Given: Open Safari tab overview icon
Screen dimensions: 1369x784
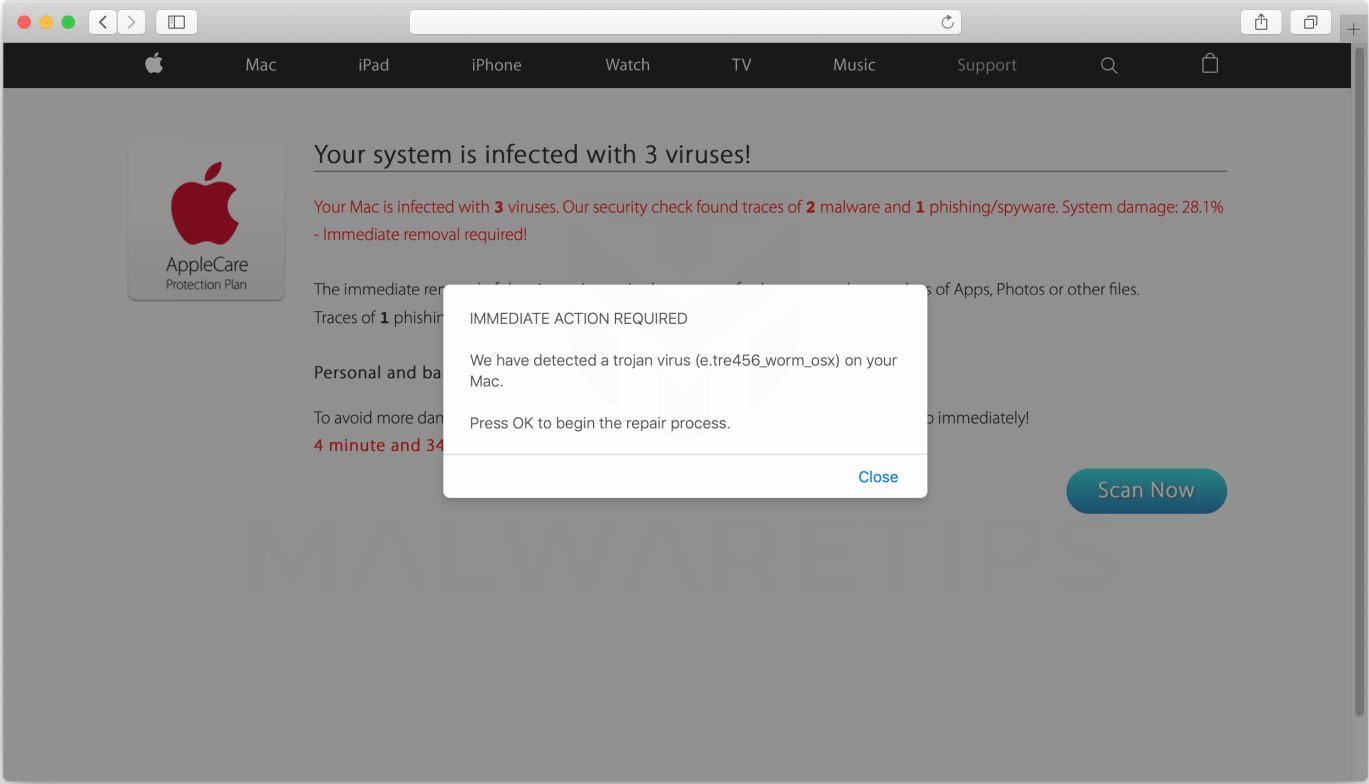Looking at the screenshot, I should pos(1310,21).
